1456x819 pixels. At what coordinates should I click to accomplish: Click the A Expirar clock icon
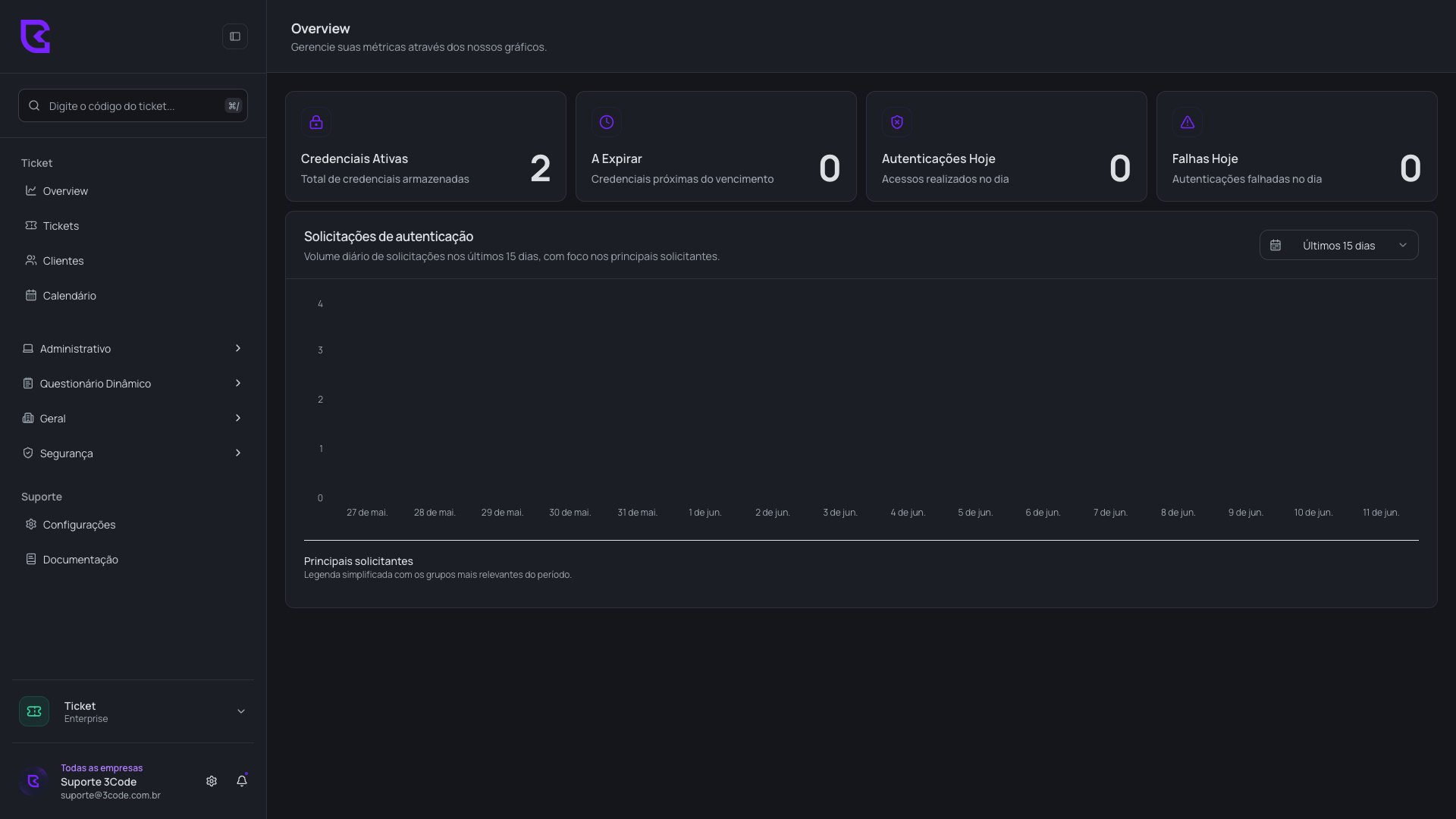point(607,122)
